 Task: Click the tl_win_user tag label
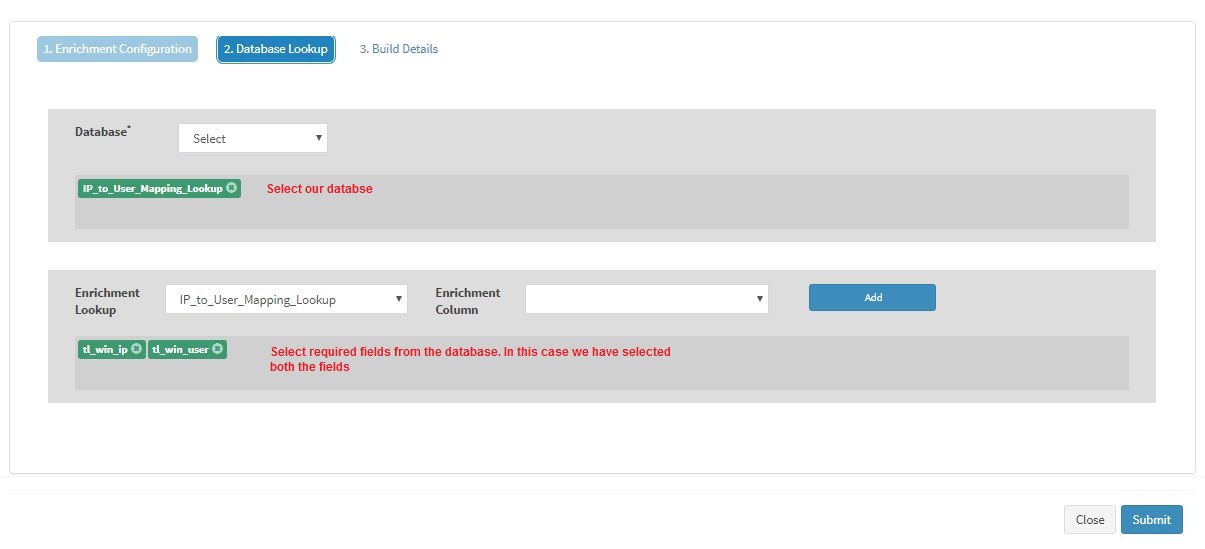click(180, 350)
